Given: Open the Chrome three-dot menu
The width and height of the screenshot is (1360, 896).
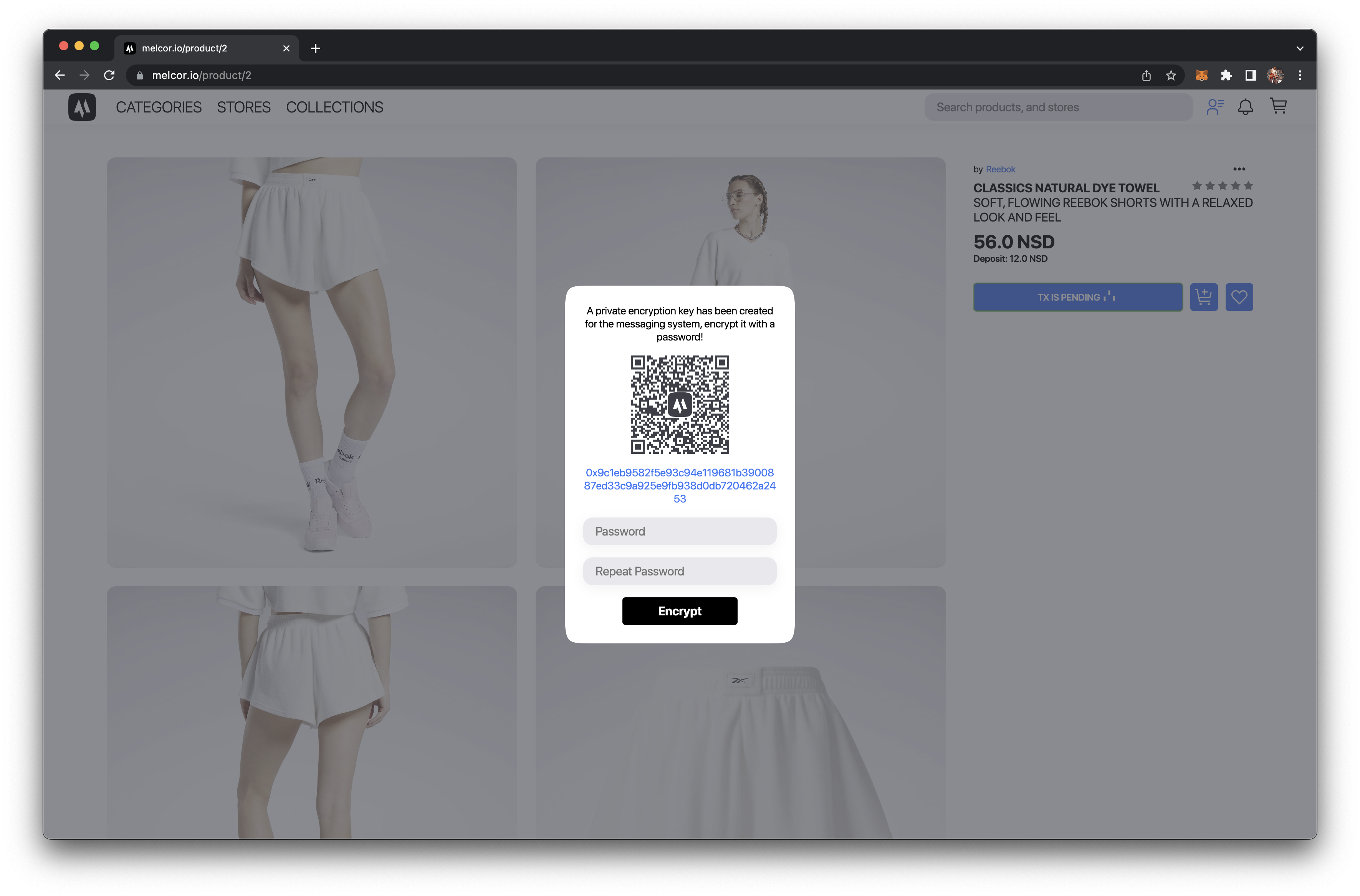Looking at the screenshot, I should click(x=1300, y=75).
